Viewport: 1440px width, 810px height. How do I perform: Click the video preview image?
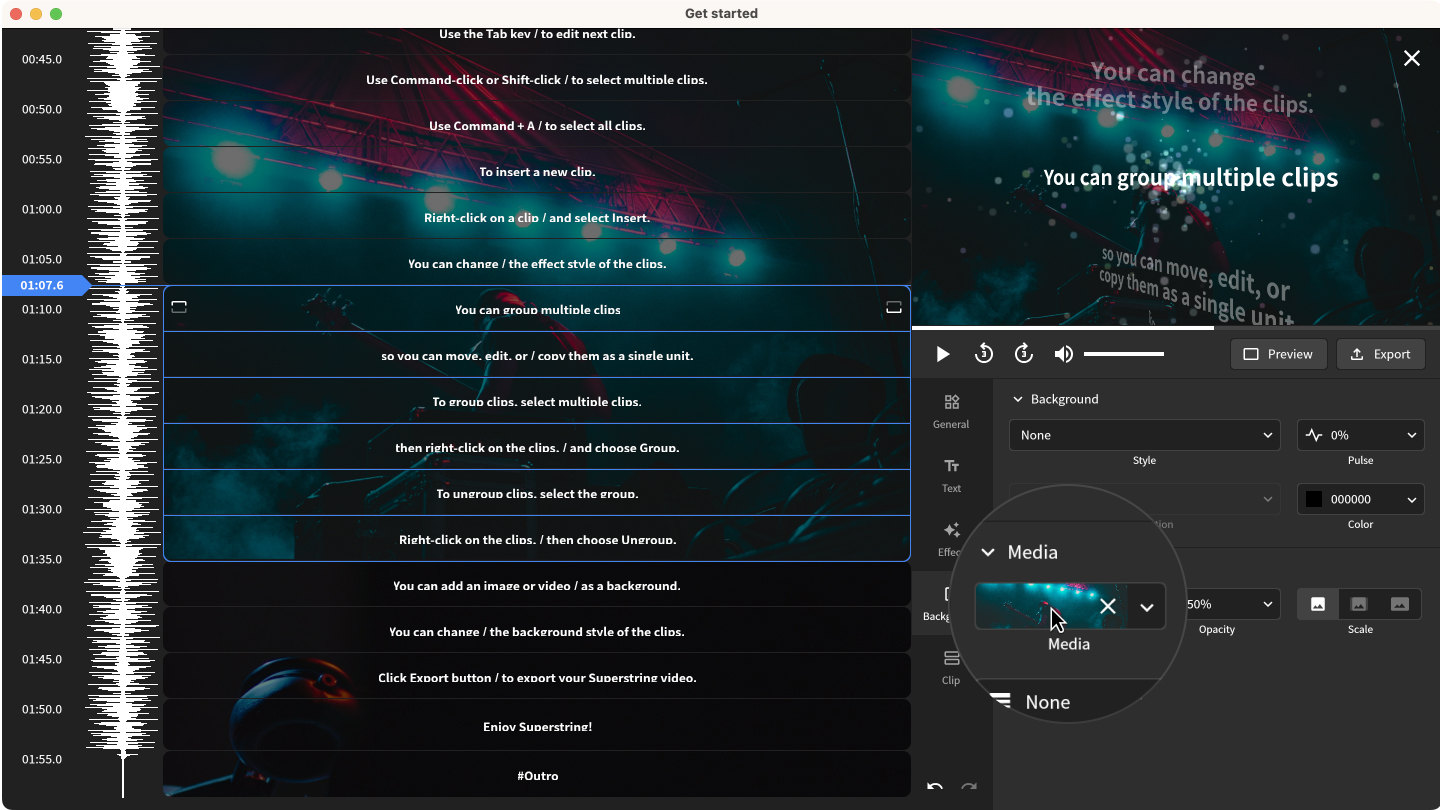(x=1175, y=176)
